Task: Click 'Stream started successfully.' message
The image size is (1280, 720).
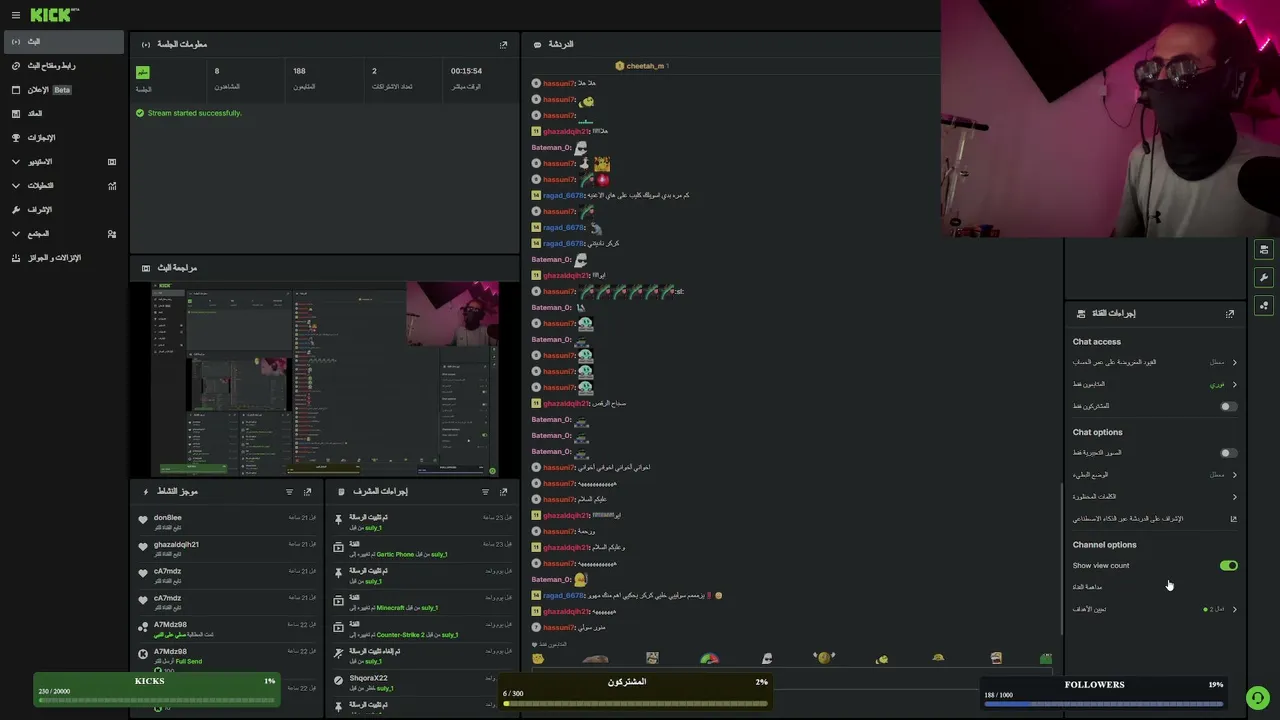Action: click(x=194, y=113)
